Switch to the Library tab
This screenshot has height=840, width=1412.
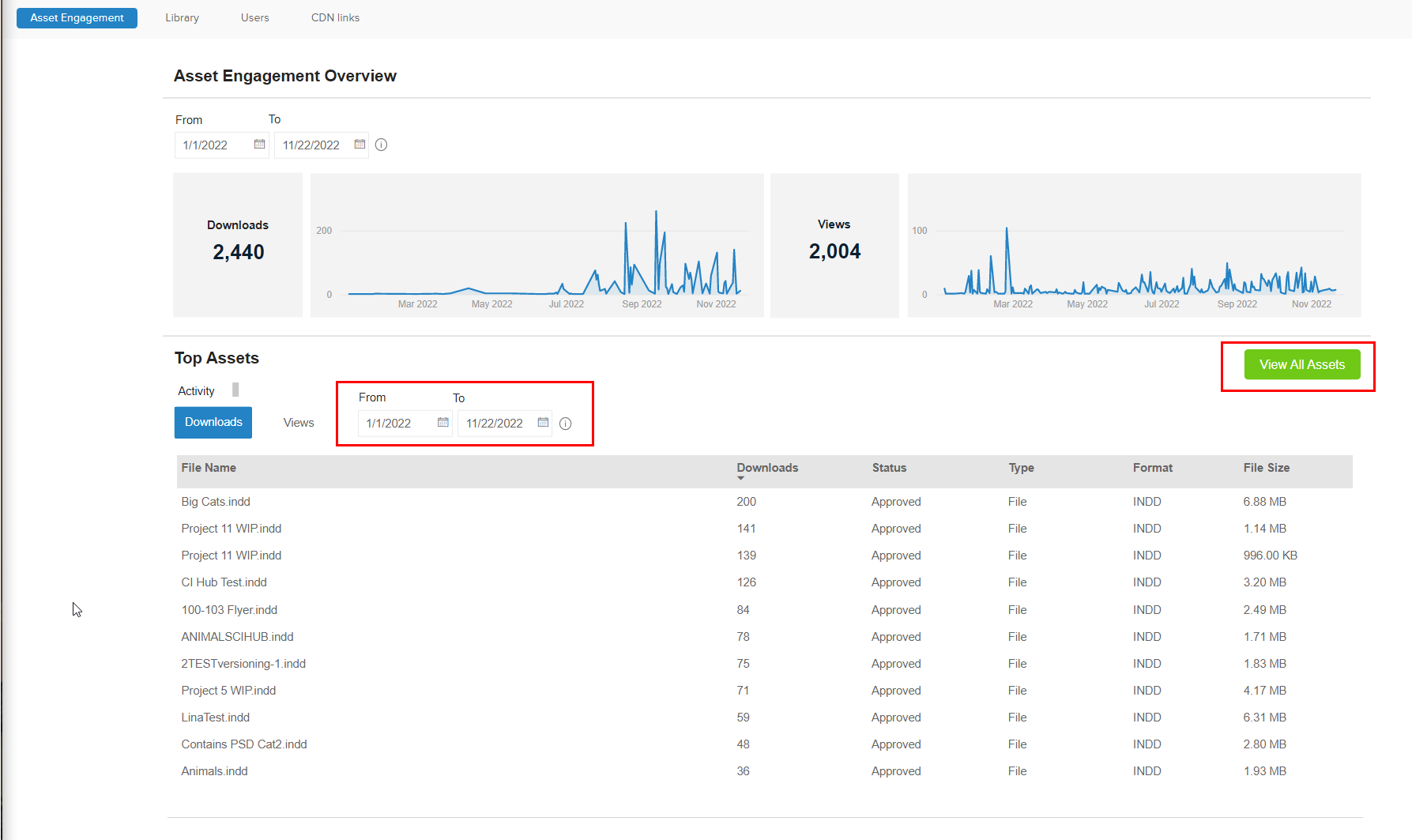coord(182,17)
